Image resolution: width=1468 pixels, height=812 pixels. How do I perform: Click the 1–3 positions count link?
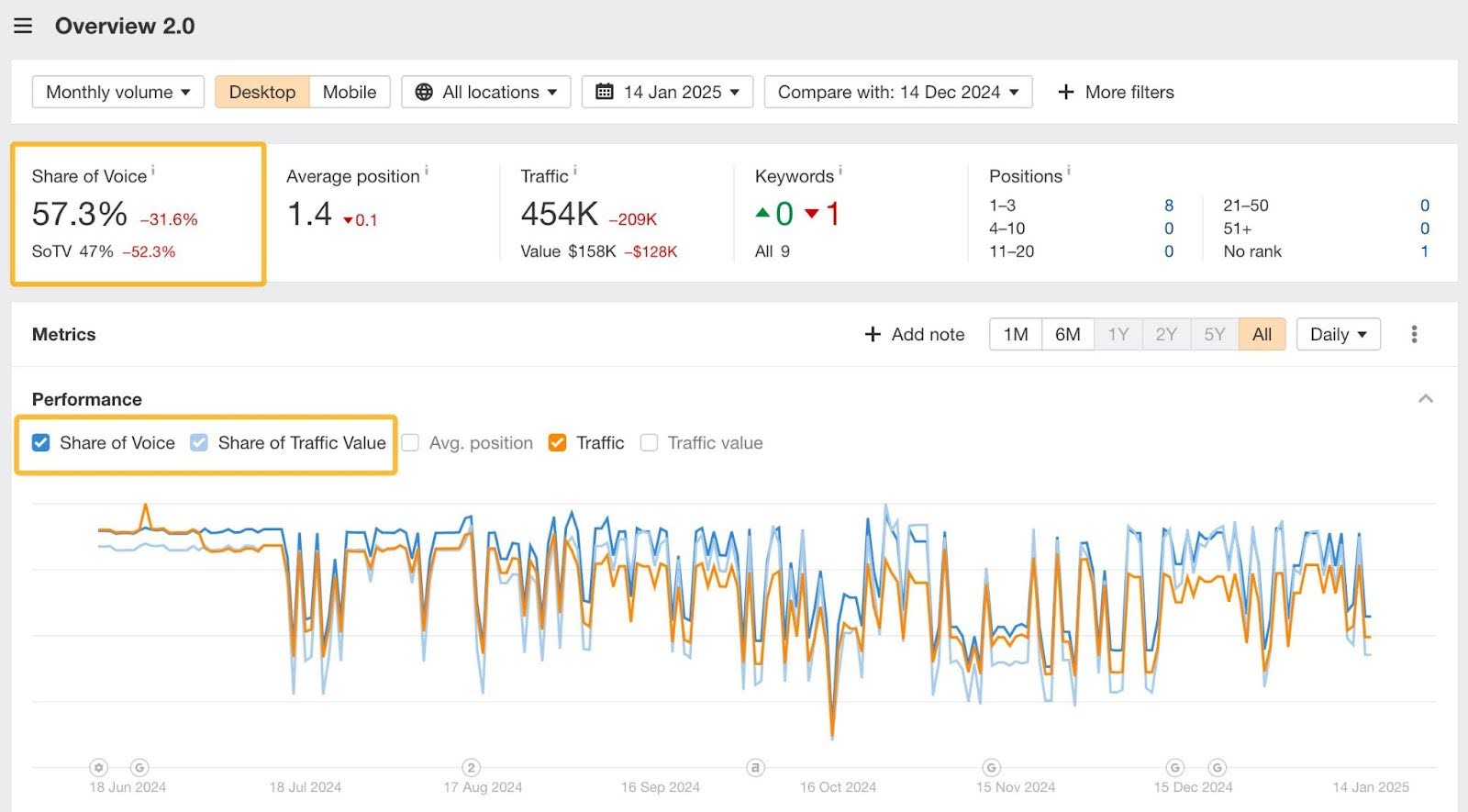pos(1168,206)
